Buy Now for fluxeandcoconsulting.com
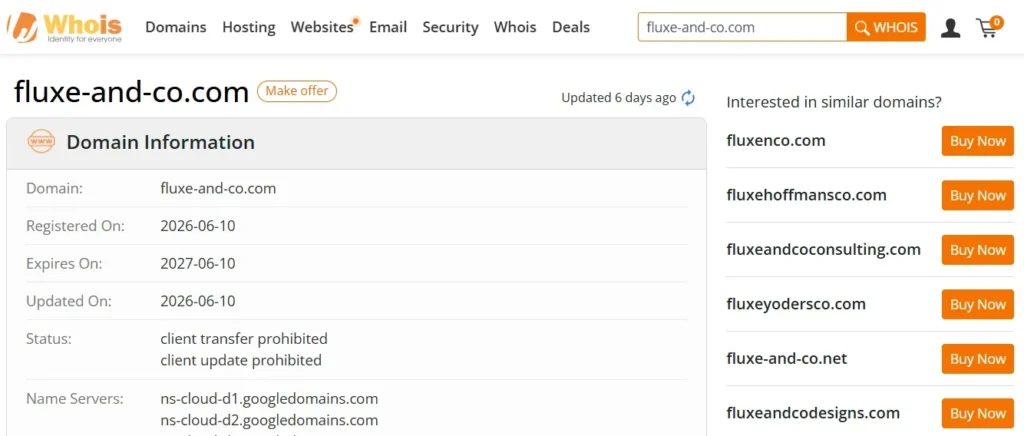 pos(978,250)
